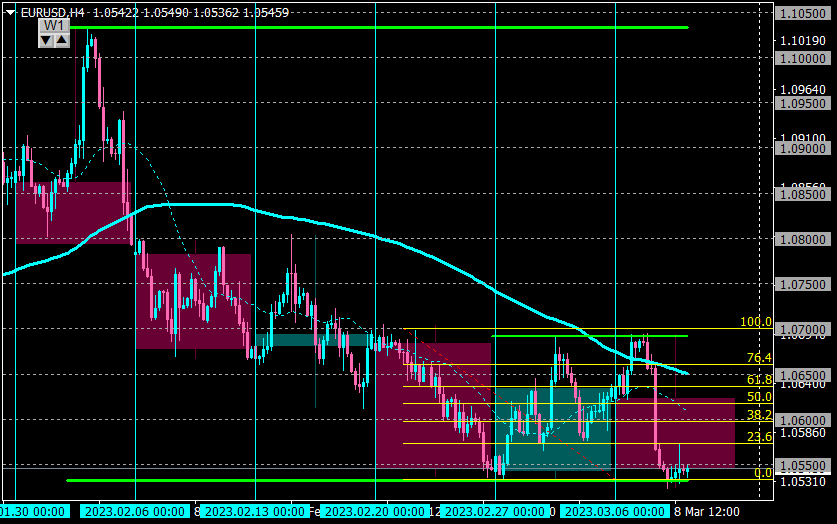837x524 pixels.
Task: Click the 1.08500 price level label
Action: click(803, 194)
